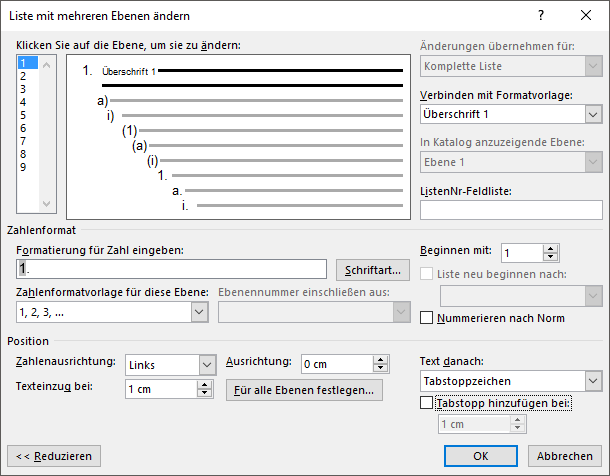
Task: Collapse dialog with '<< Reduzieren' button
Action: pyautogui.click(x=54, y=455)
